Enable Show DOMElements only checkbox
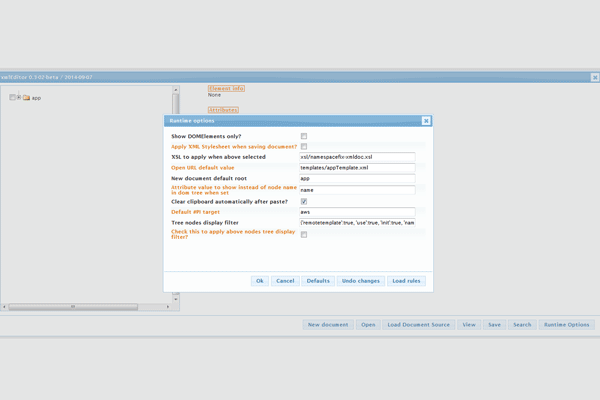 click(304, 136)
